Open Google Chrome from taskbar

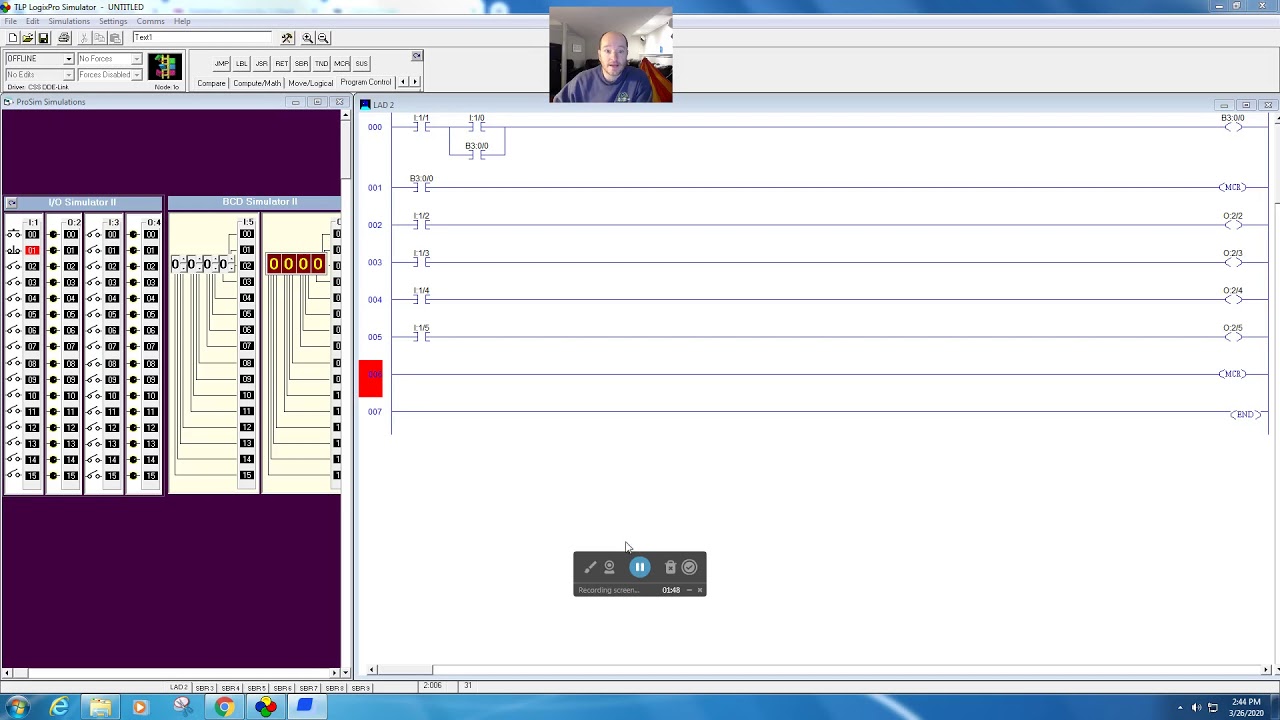tap(223, 708)
